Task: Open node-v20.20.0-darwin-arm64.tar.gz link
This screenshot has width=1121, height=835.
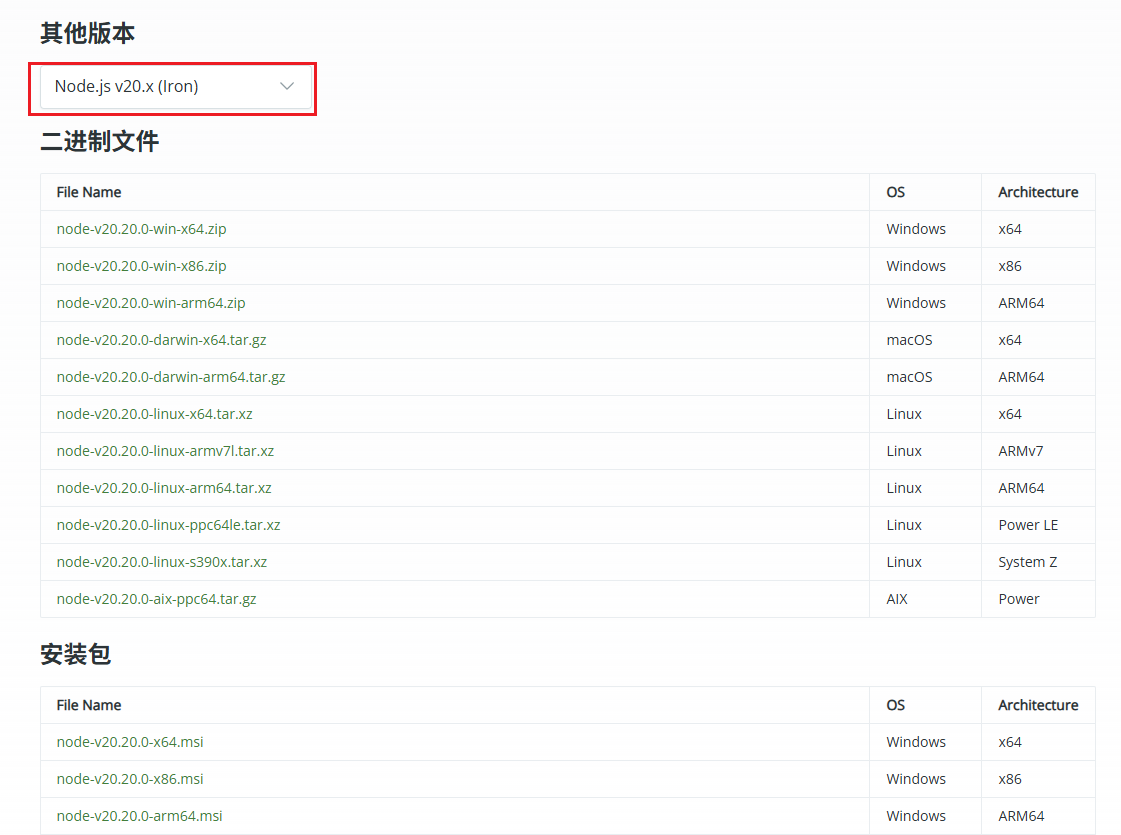Action: (170, 377)
